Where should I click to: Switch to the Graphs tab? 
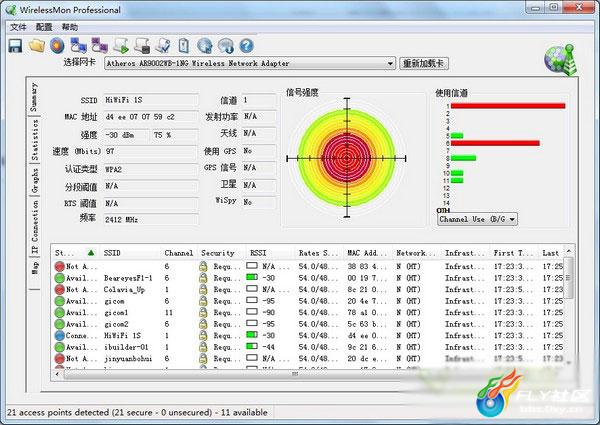point(35,180)
